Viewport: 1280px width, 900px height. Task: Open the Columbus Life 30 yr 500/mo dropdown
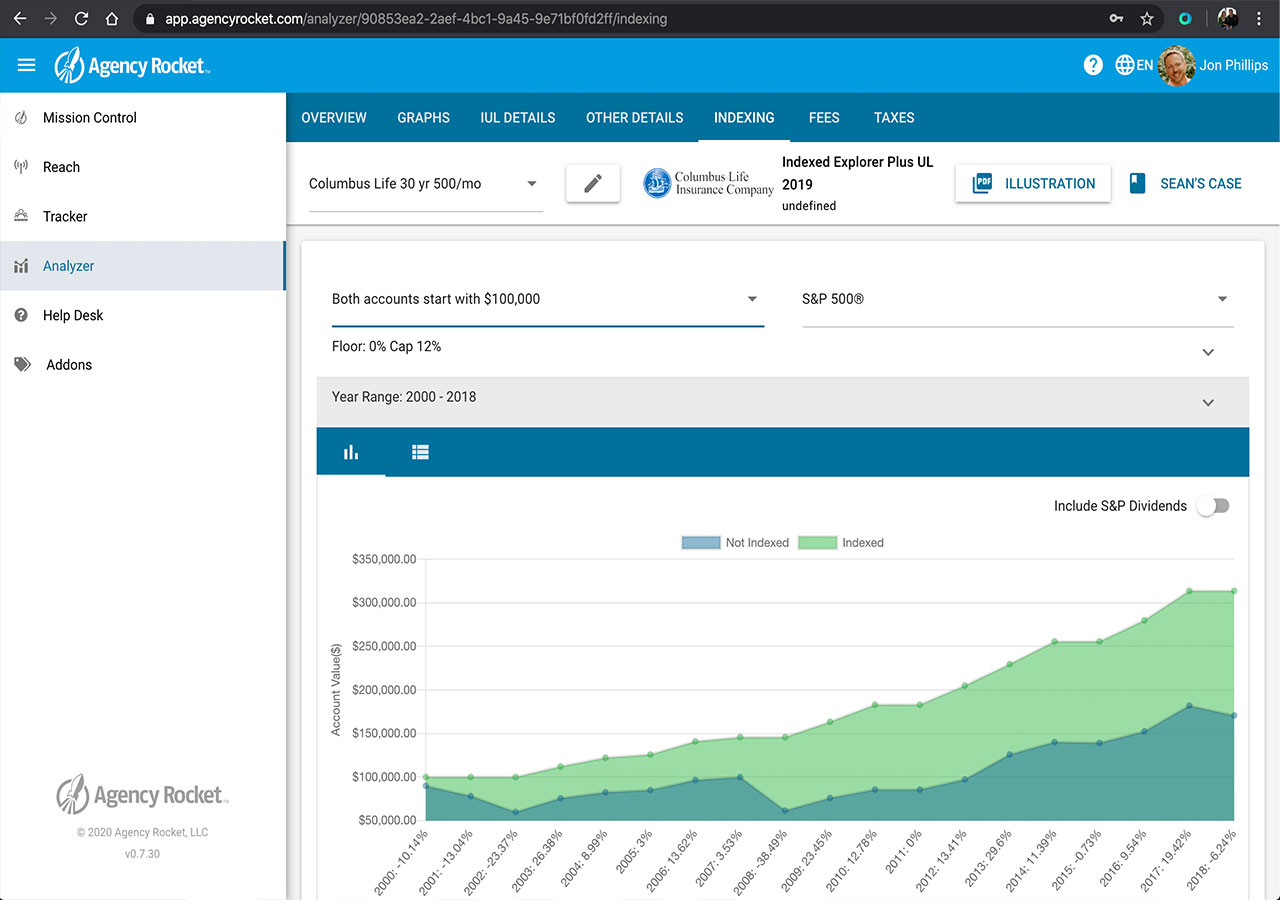click(426, 184)
